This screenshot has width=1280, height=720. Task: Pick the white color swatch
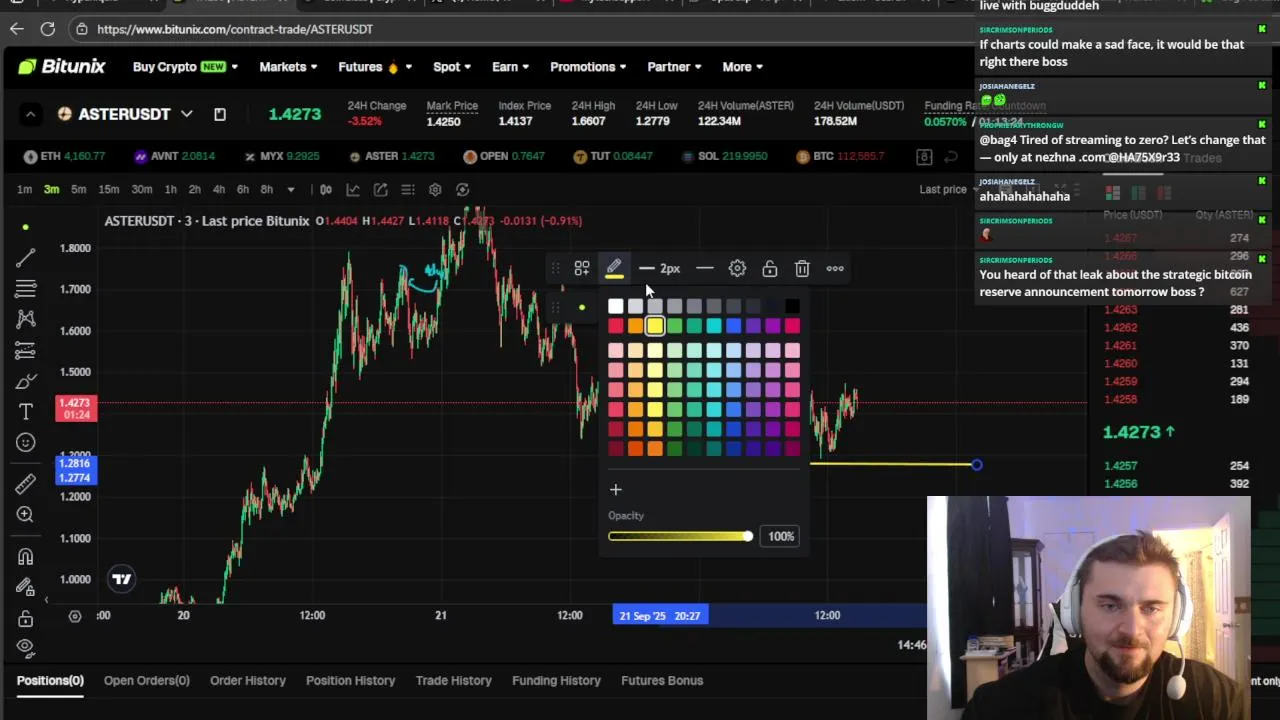616,306
